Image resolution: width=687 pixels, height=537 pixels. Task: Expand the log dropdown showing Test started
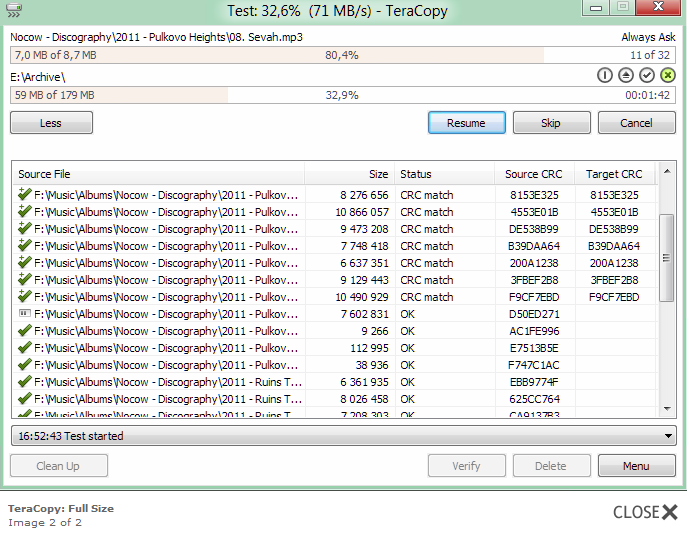tap(668, 436)
